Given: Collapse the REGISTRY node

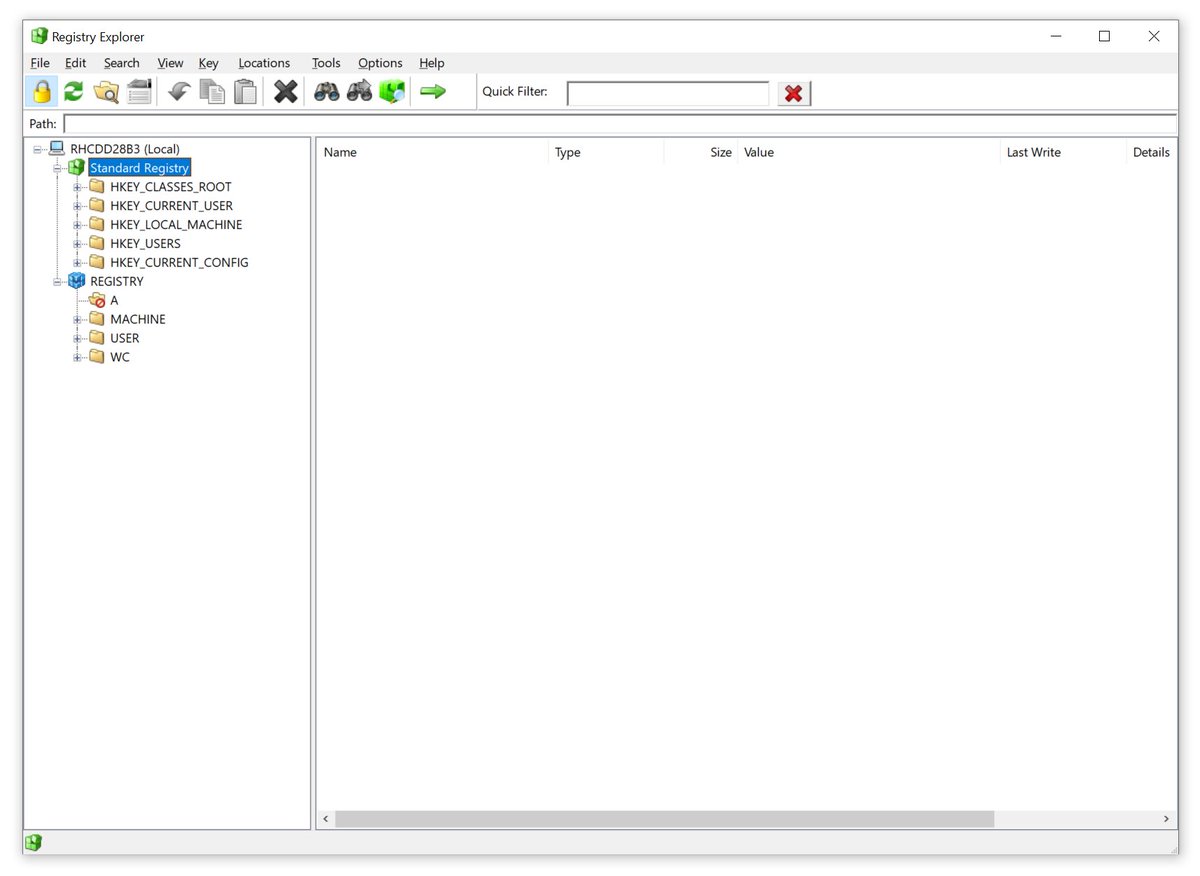Looking at the screenshot, I should 58,282.
